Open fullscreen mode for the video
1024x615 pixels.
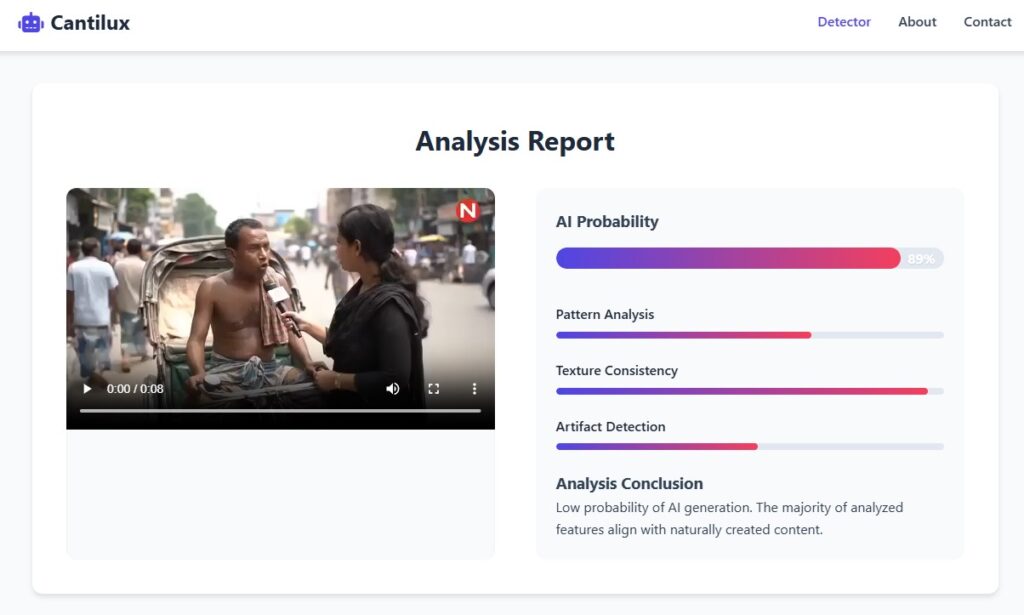(x=434, y=389)
